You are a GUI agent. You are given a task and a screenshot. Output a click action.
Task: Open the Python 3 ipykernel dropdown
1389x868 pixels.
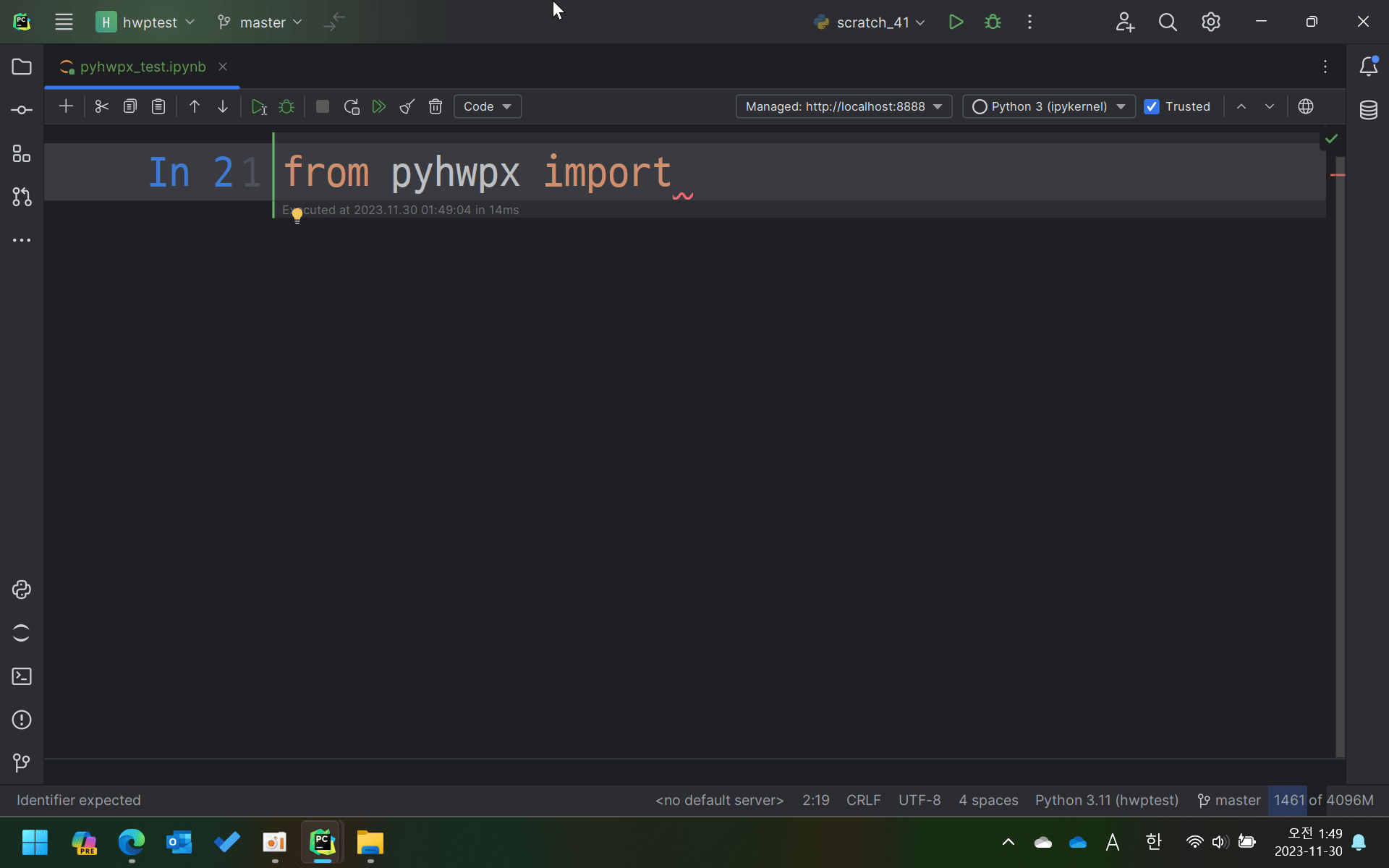coord(1048,107)
